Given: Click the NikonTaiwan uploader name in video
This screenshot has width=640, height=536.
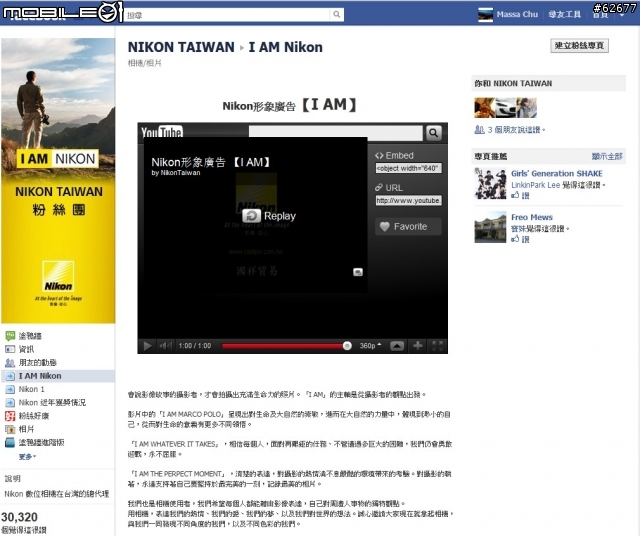Looking at the screenshot, I should click(x=180, y=173).
